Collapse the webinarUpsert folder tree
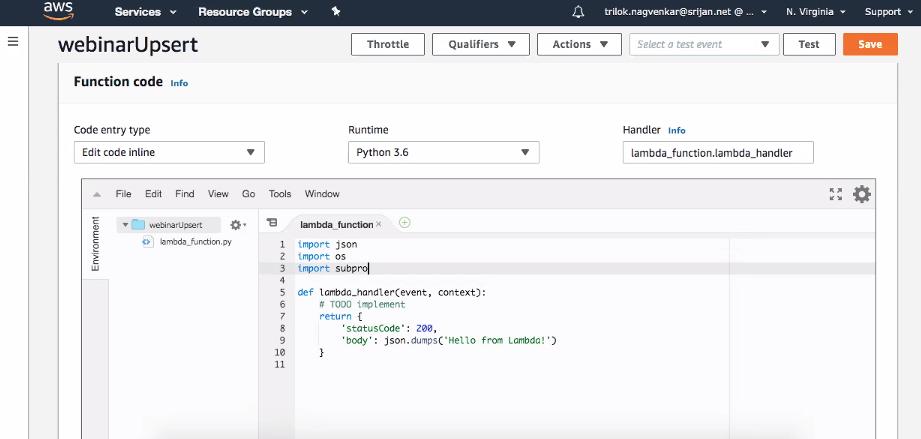Viewport: 921px width, 439px height. click(x=125, y=225)
